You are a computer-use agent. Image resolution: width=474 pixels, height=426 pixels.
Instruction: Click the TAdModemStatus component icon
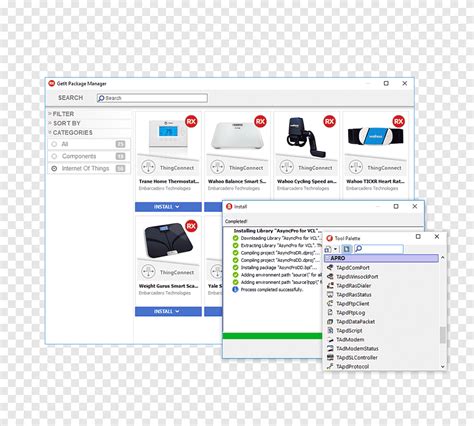coord(330,348)
